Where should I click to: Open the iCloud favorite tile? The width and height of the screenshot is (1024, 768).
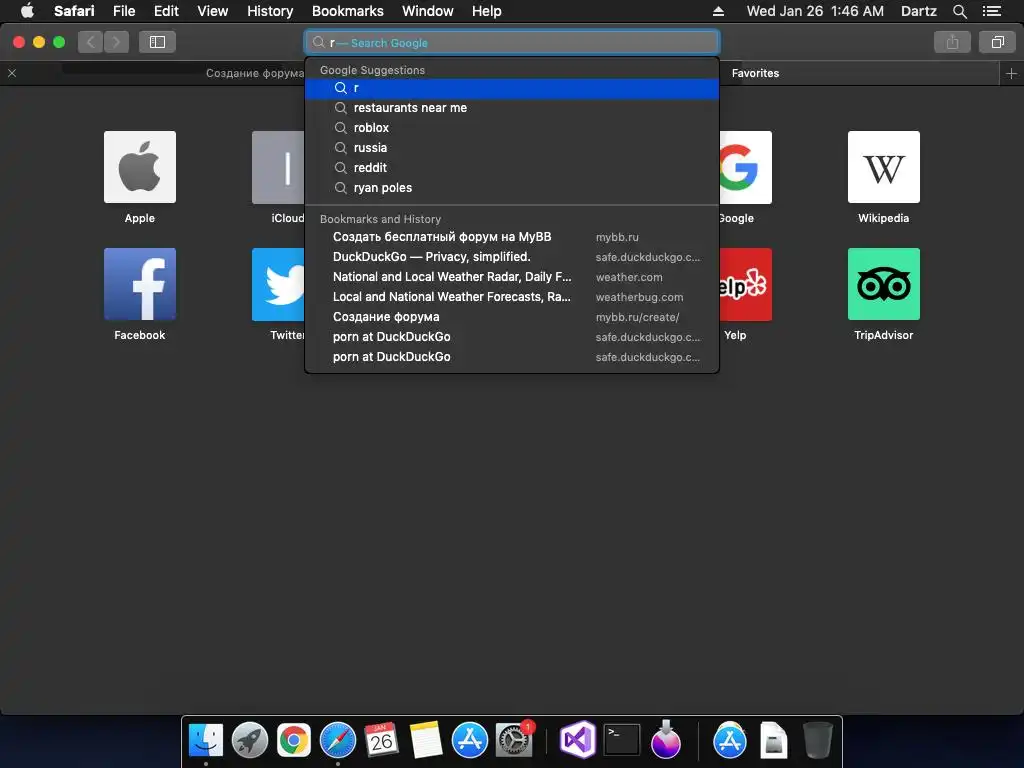tap(278, 167)
